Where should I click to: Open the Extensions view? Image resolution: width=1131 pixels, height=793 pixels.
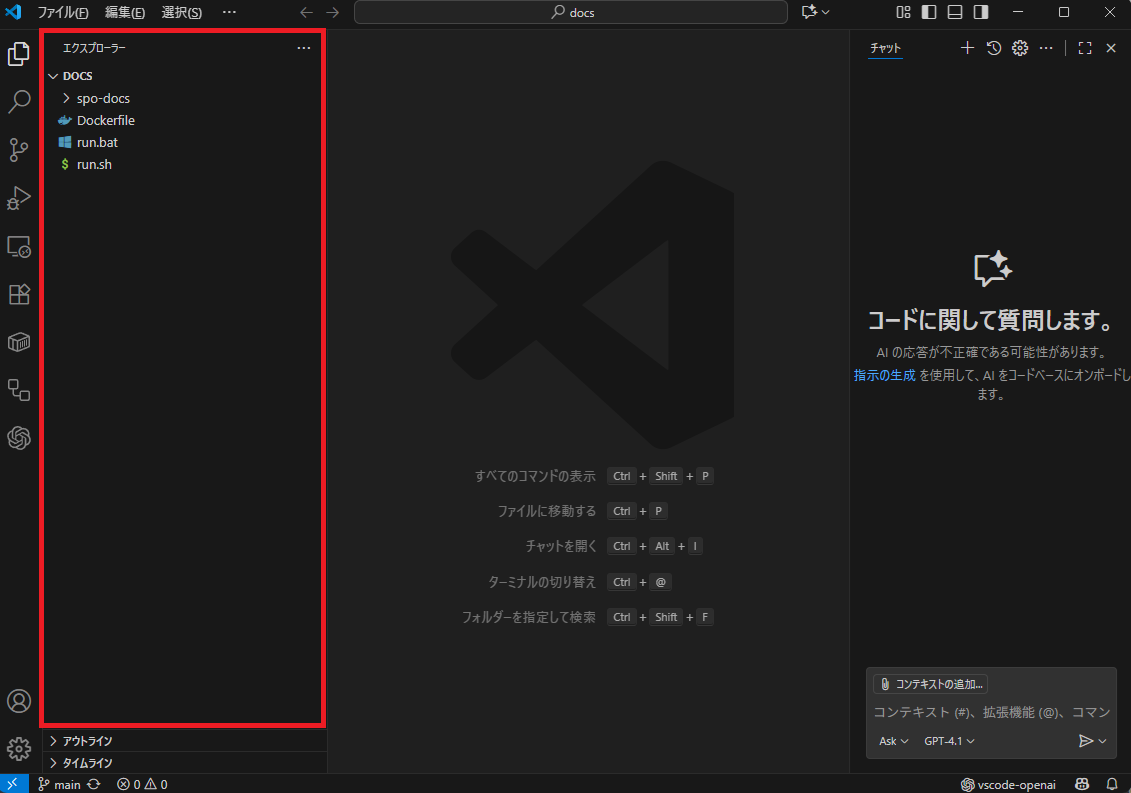point(19,294)
